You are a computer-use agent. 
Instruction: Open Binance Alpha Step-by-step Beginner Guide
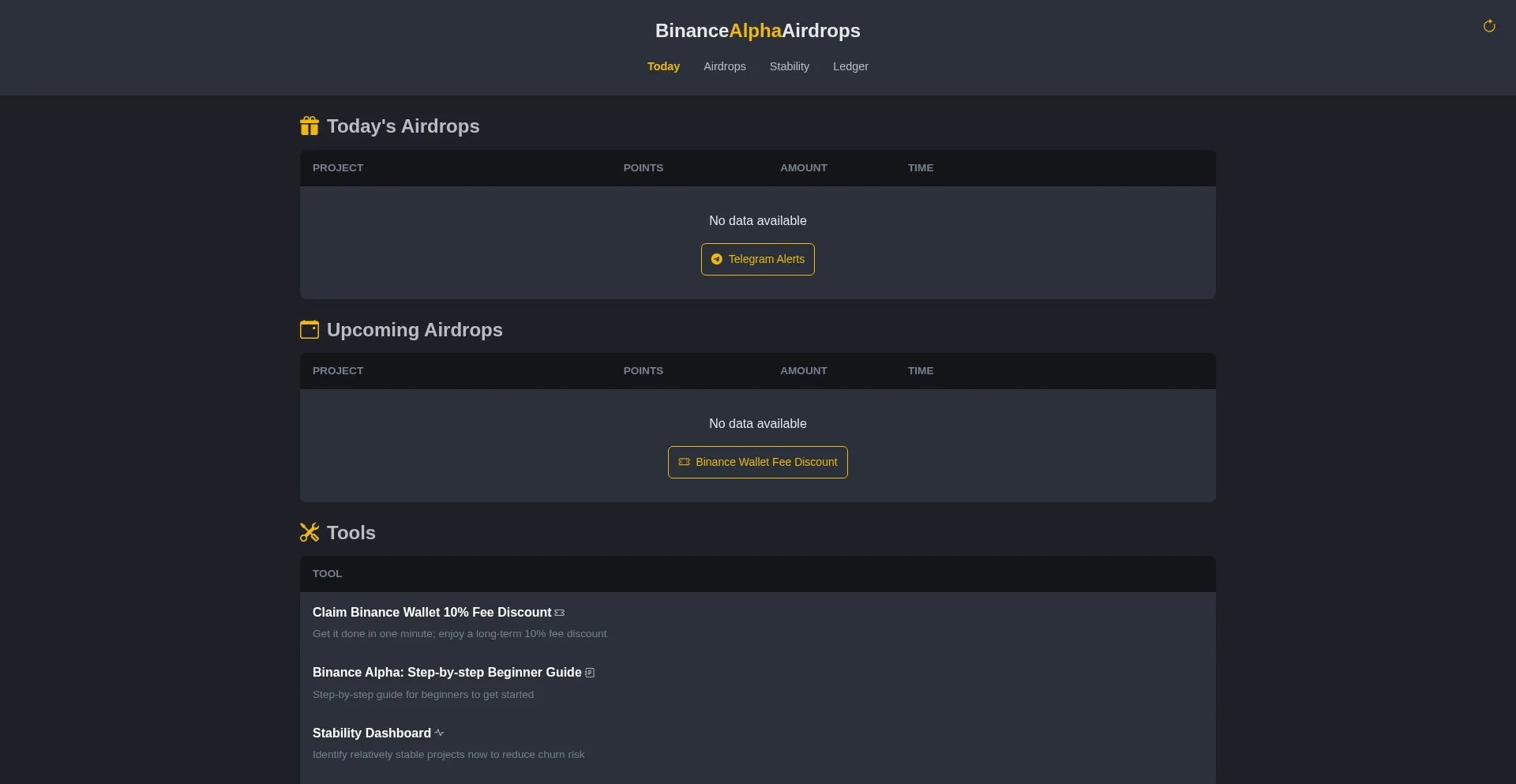(x=447, y=673)
